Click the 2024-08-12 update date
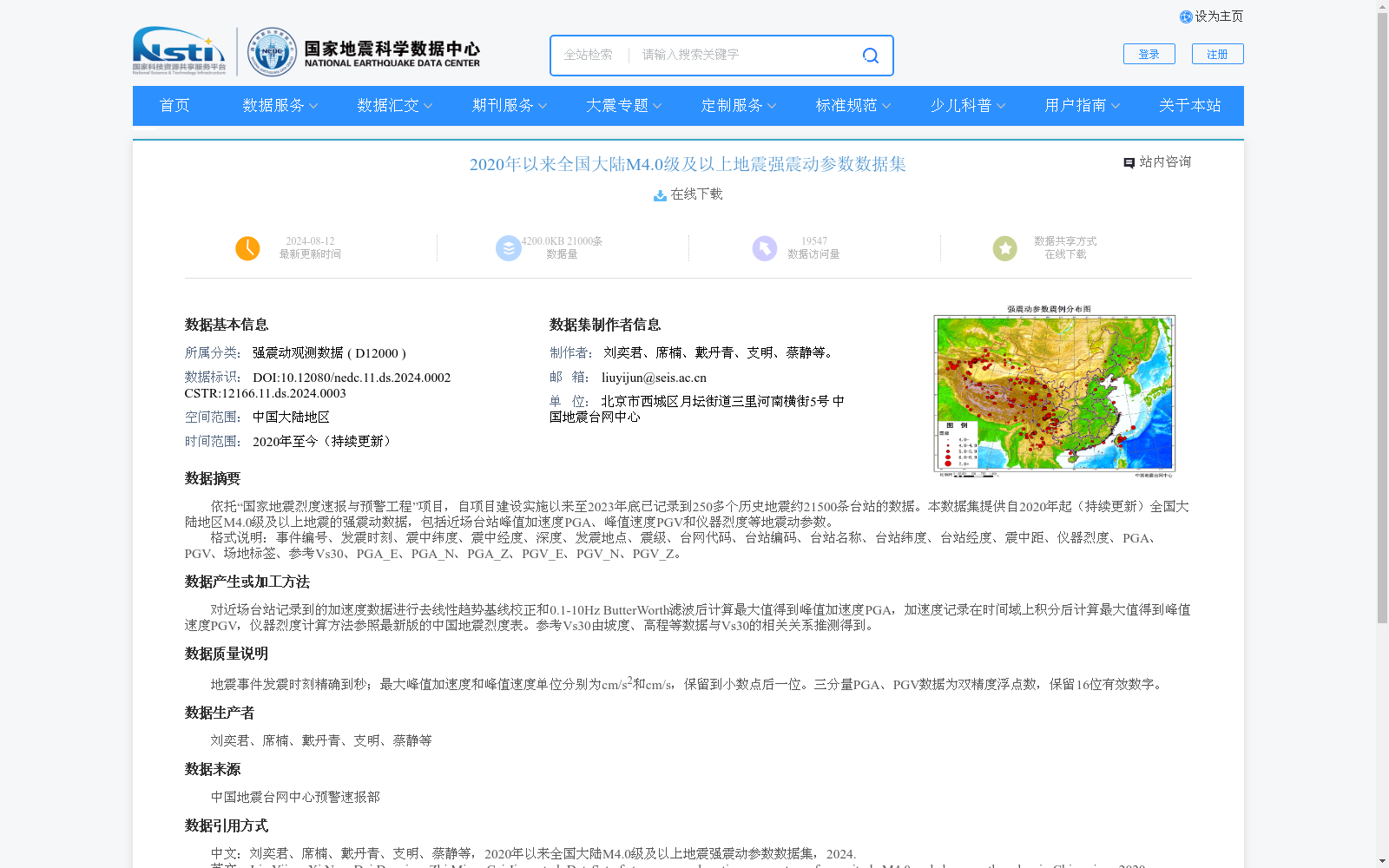The height and width of the screenshot is (868, 1389). point(310,241)
